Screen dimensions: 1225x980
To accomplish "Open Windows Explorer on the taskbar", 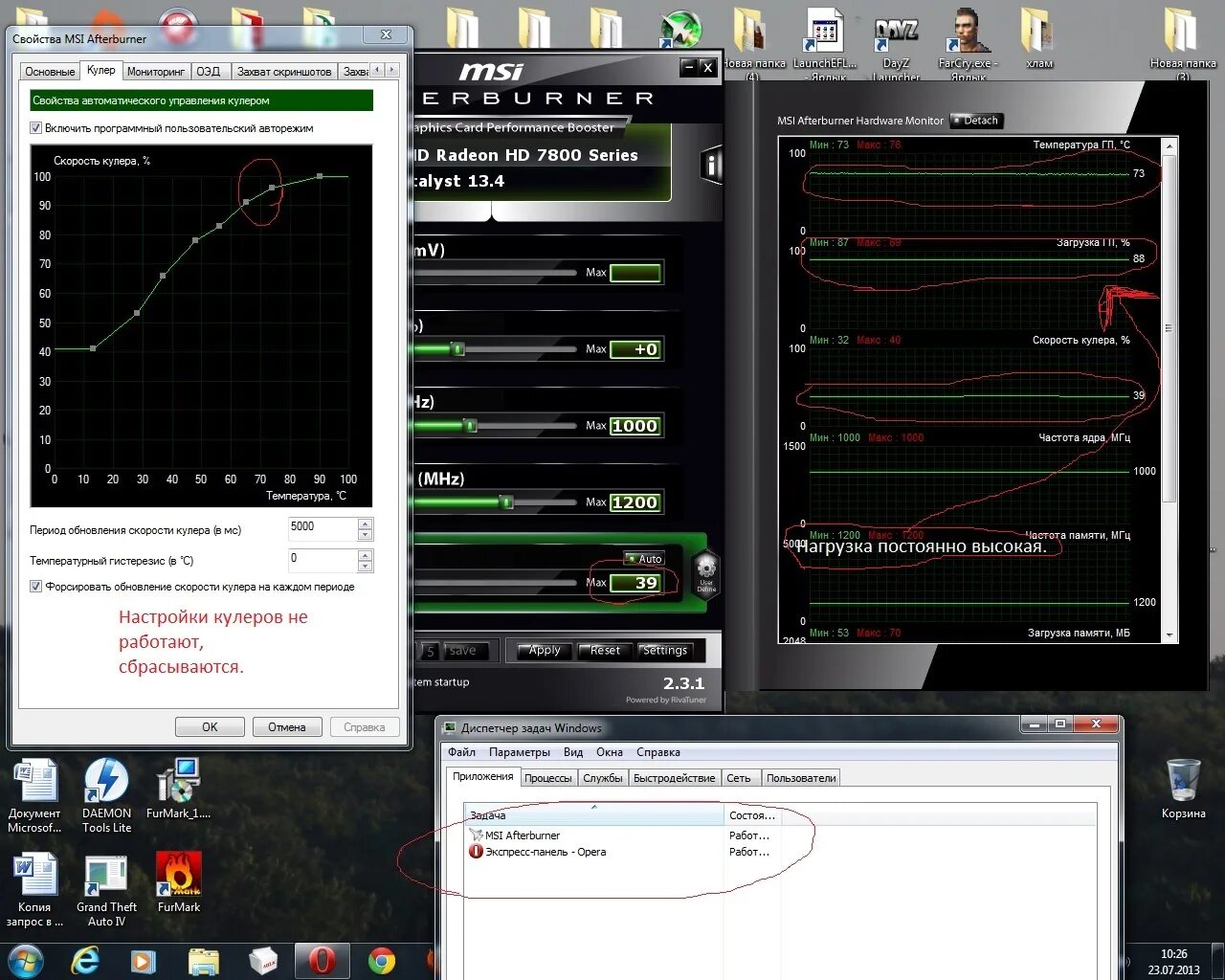I will click(204, 961).
